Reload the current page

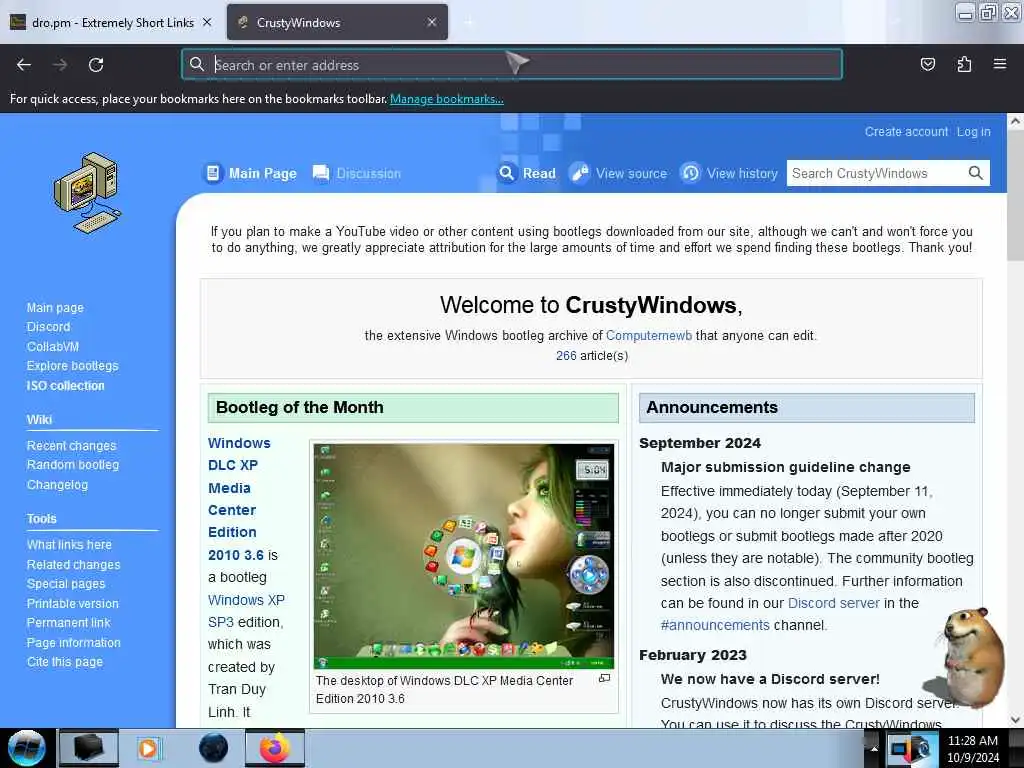pyautogui.click(x=96, y=65)
